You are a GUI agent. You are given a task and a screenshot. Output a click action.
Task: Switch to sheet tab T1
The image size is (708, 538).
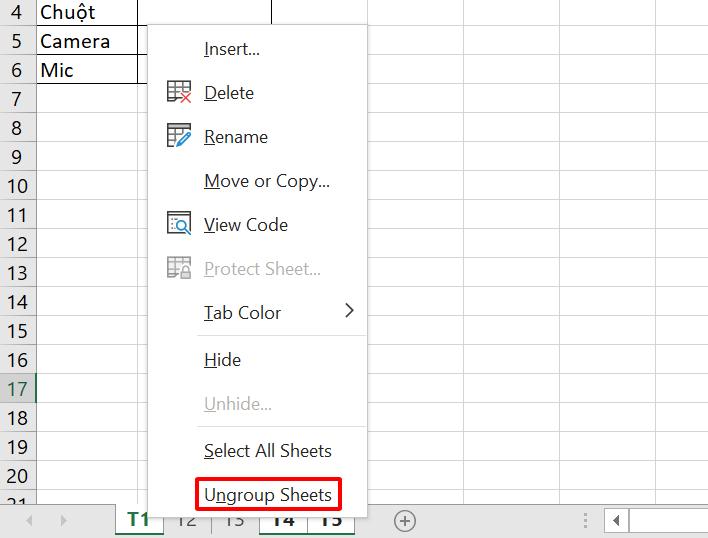coord(138,520)
